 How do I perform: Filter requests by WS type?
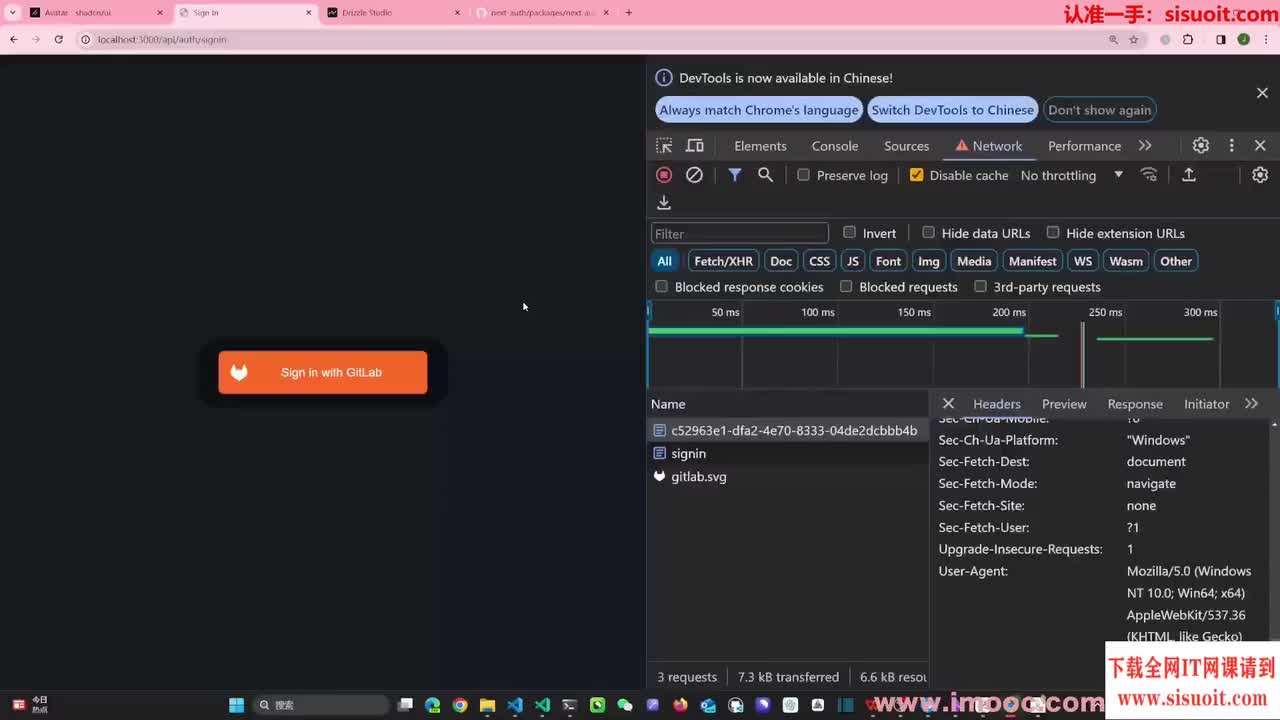pos(1083,261)
